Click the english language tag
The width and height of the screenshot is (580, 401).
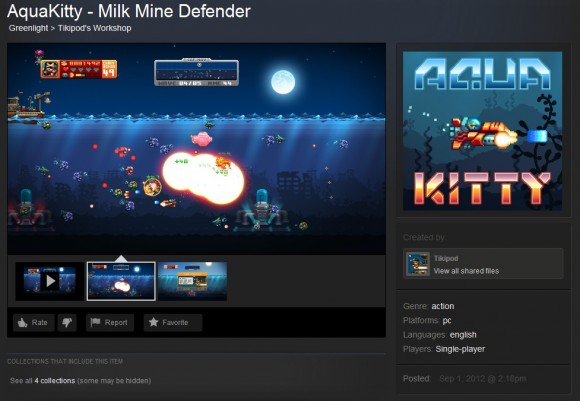click(x=463, y=335)
